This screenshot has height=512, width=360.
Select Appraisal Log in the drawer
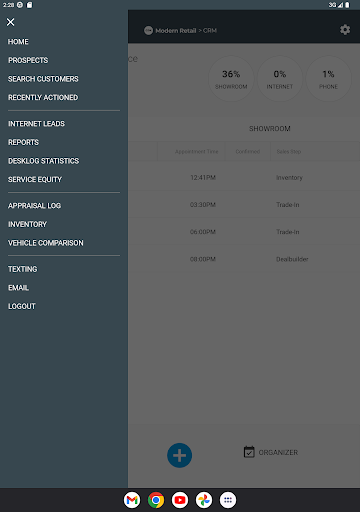[34, 206]
